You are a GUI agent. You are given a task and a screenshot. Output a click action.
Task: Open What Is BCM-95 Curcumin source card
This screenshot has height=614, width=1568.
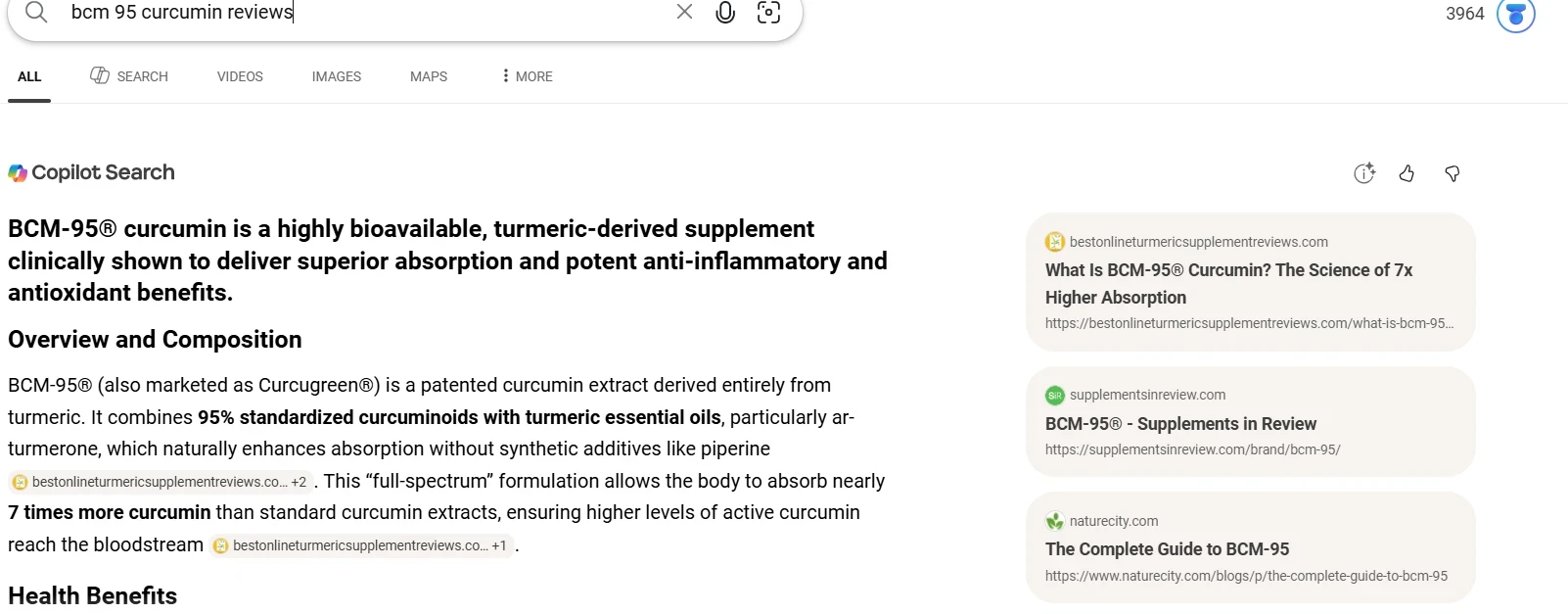1250,282
